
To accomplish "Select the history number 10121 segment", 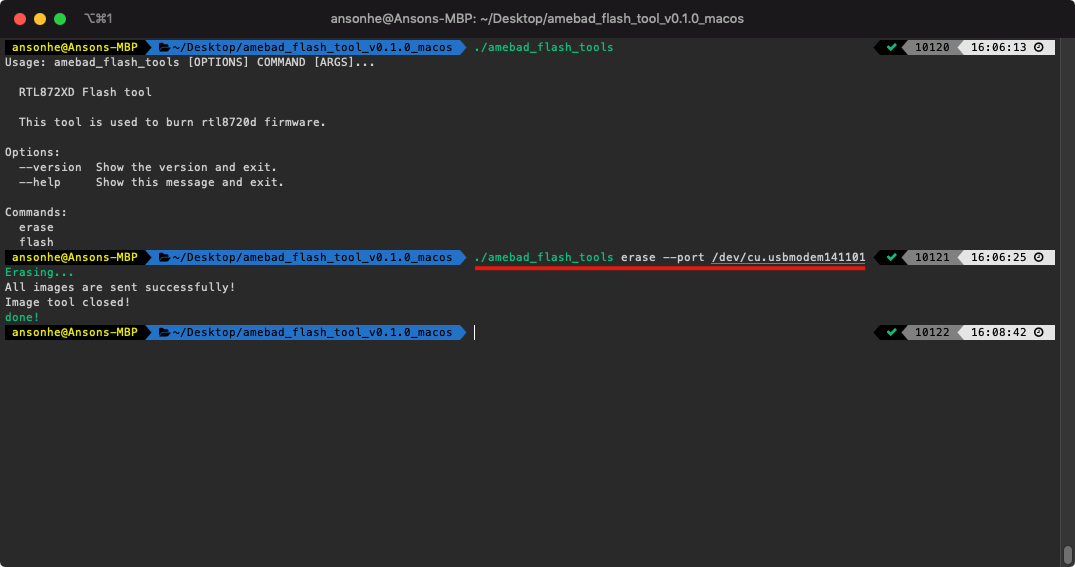I will [932, 257].
